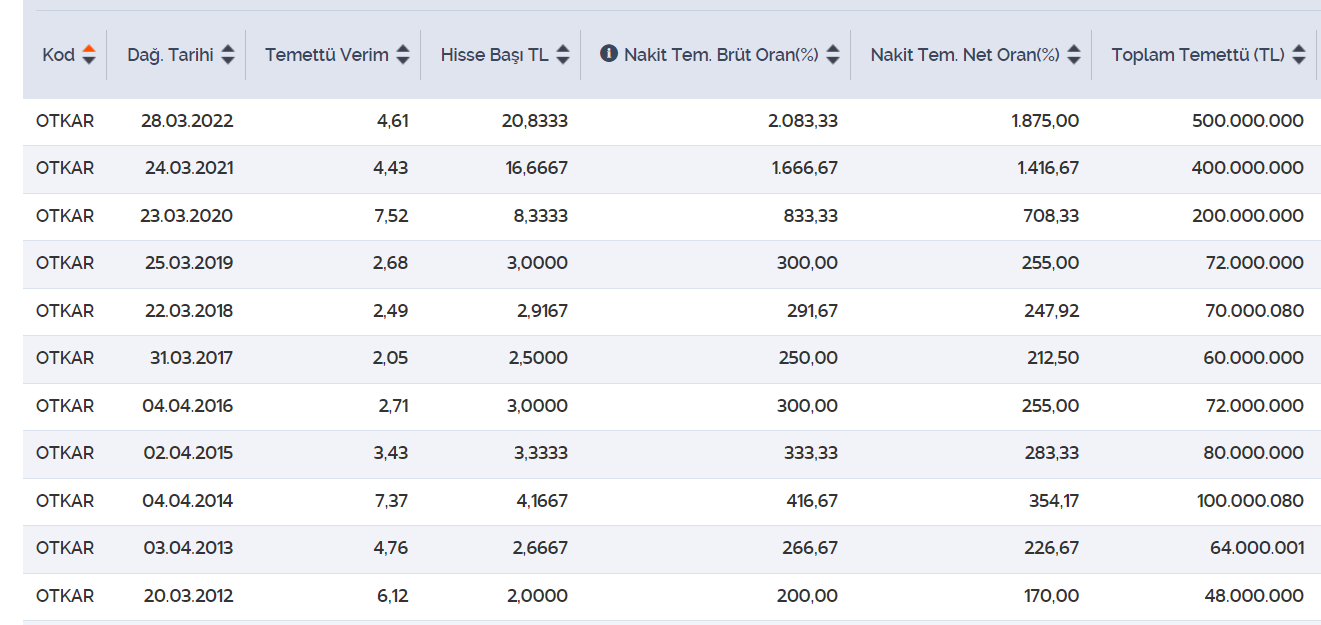Screen dimensions: 1321x625
Task: Select the total dividend 70.000.080
Action: tap(1254, 311)
